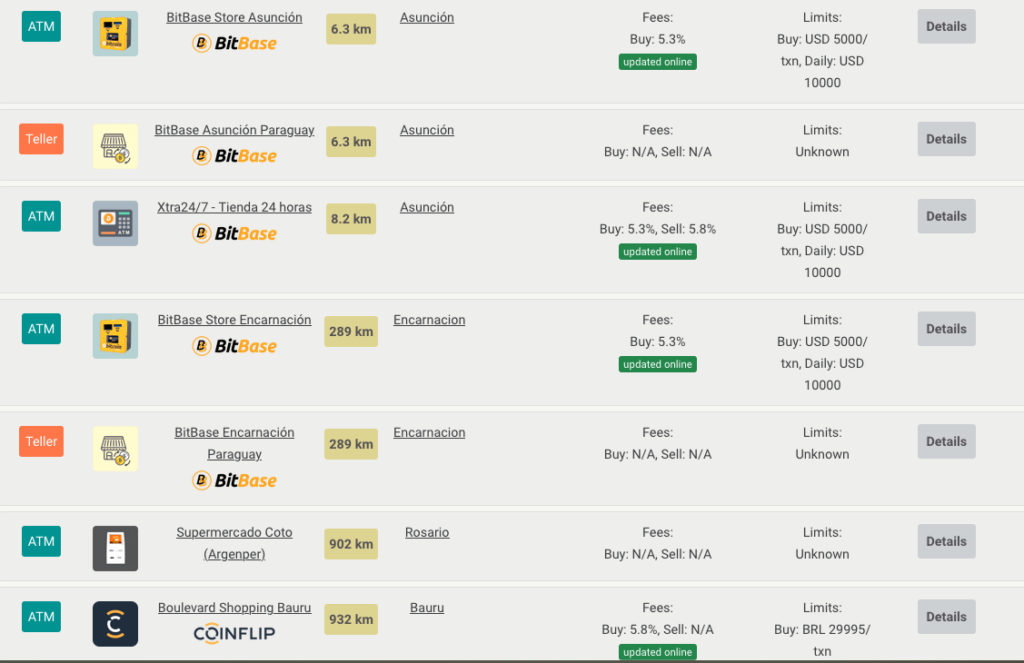1024x663 pixels.
Task: Click Xtra24/7 ATM machine icon
Action: (115, 223)
